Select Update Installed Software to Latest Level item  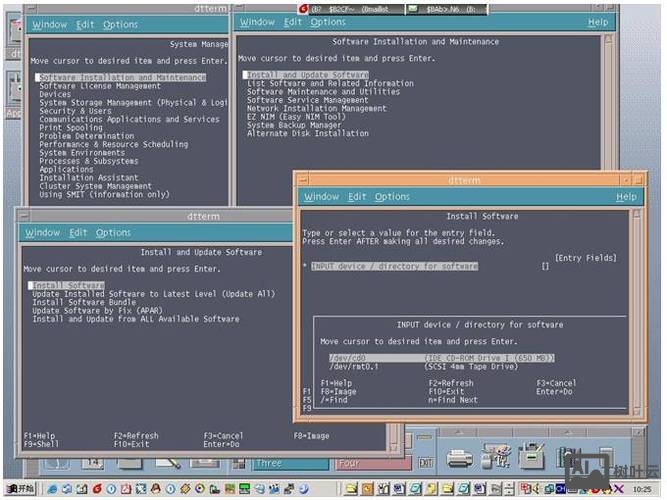tap(152, 294)
